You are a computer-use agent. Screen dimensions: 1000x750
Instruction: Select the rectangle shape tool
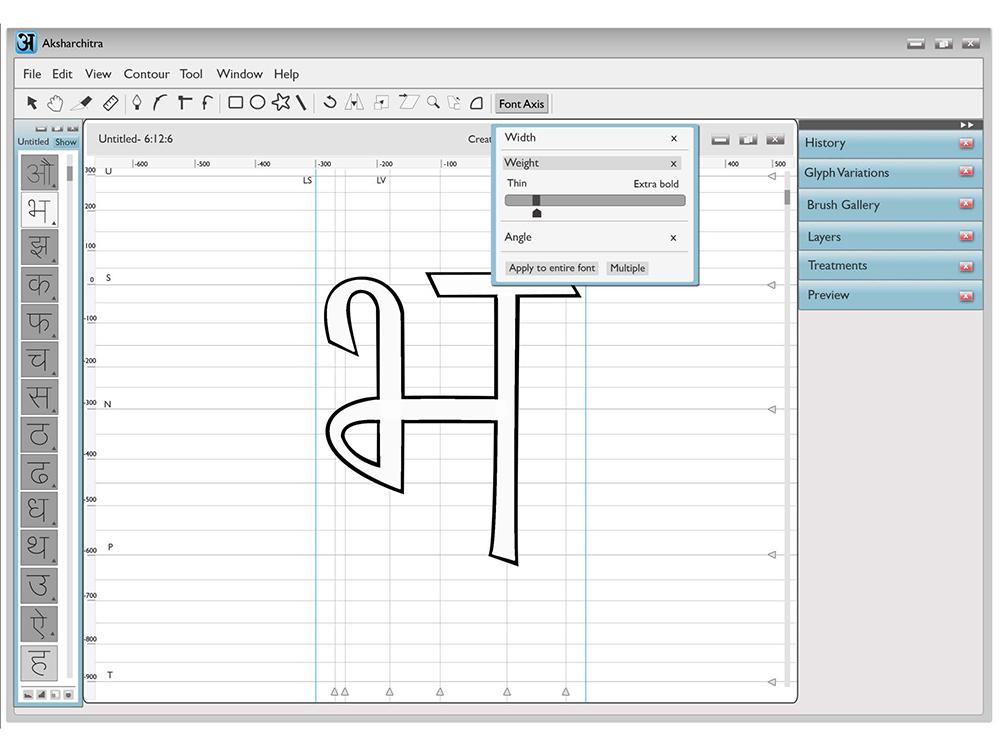[x=236, y=102]
